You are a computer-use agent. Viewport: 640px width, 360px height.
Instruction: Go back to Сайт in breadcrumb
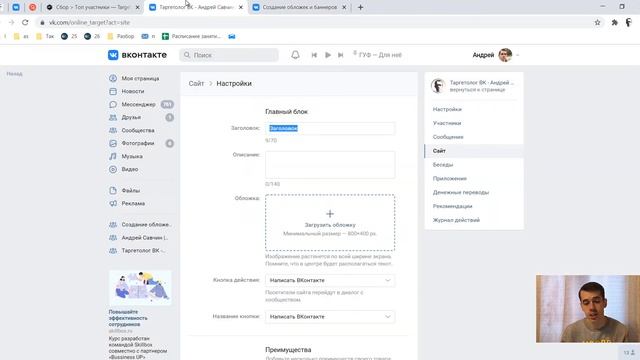click(x=196, y=83)
